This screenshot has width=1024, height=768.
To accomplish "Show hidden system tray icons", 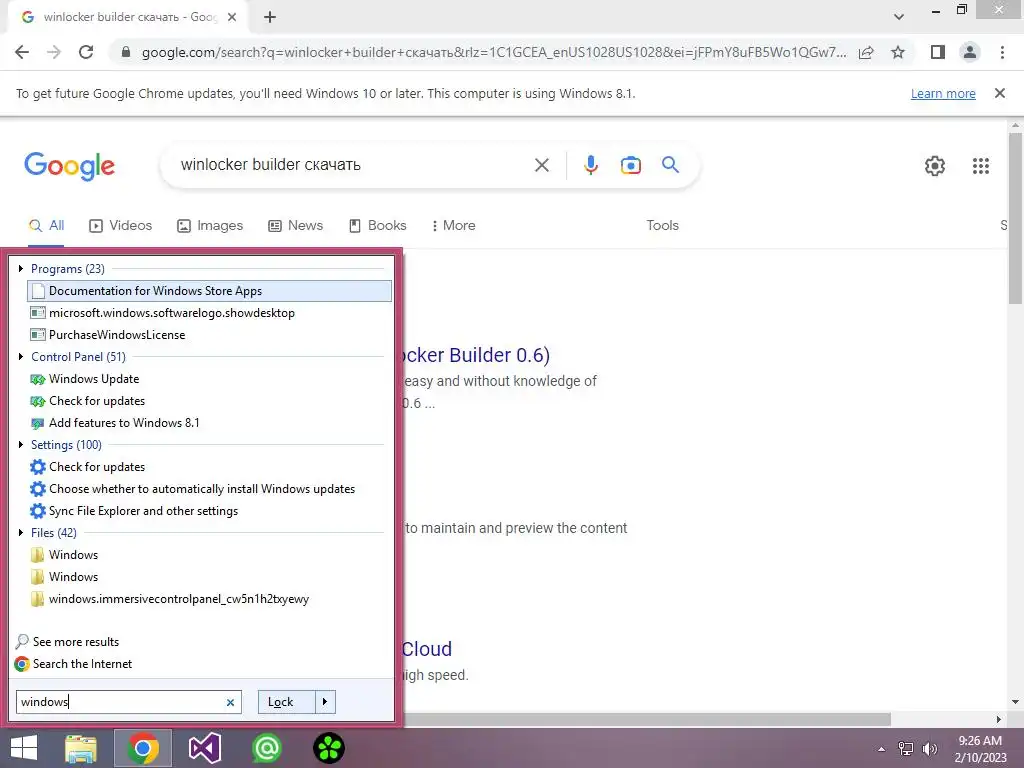I will click(x=881, y=749).
